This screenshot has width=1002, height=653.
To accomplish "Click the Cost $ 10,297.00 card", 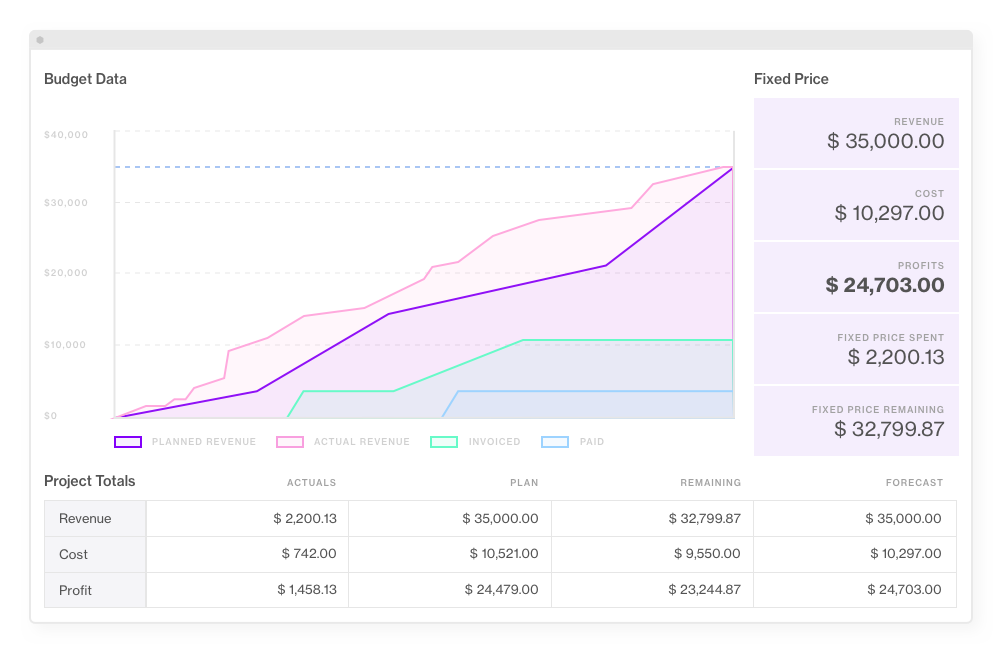I will coord(856,205).
